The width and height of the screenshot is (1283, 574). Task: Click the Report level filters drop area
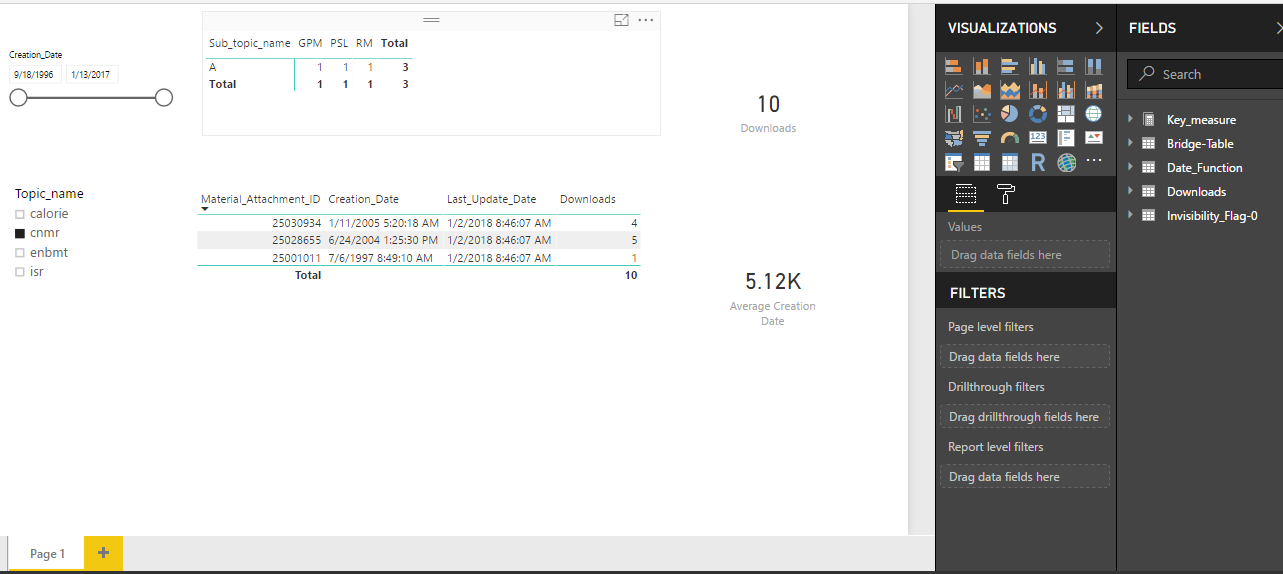pyautogui.click(x=1025, y=477)
